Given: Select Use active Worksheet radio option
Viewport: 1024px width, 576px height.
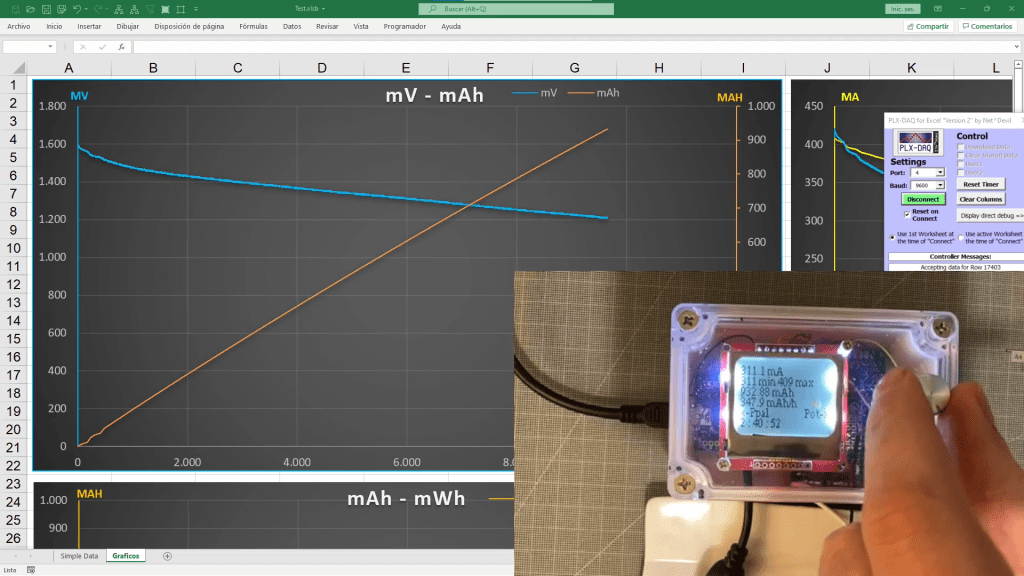Looking at the screenshot, I should pyautogui.click(x=961, y=237).
